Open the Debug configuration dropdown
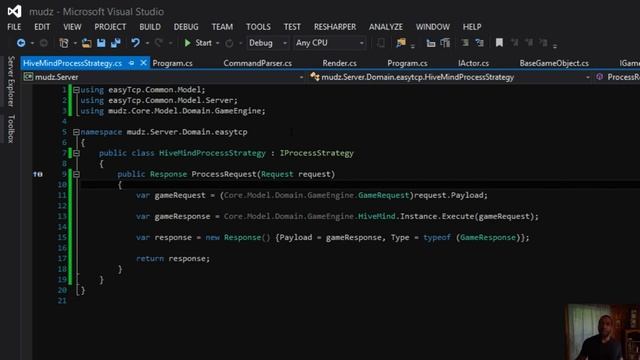 (x=267, y=43)
